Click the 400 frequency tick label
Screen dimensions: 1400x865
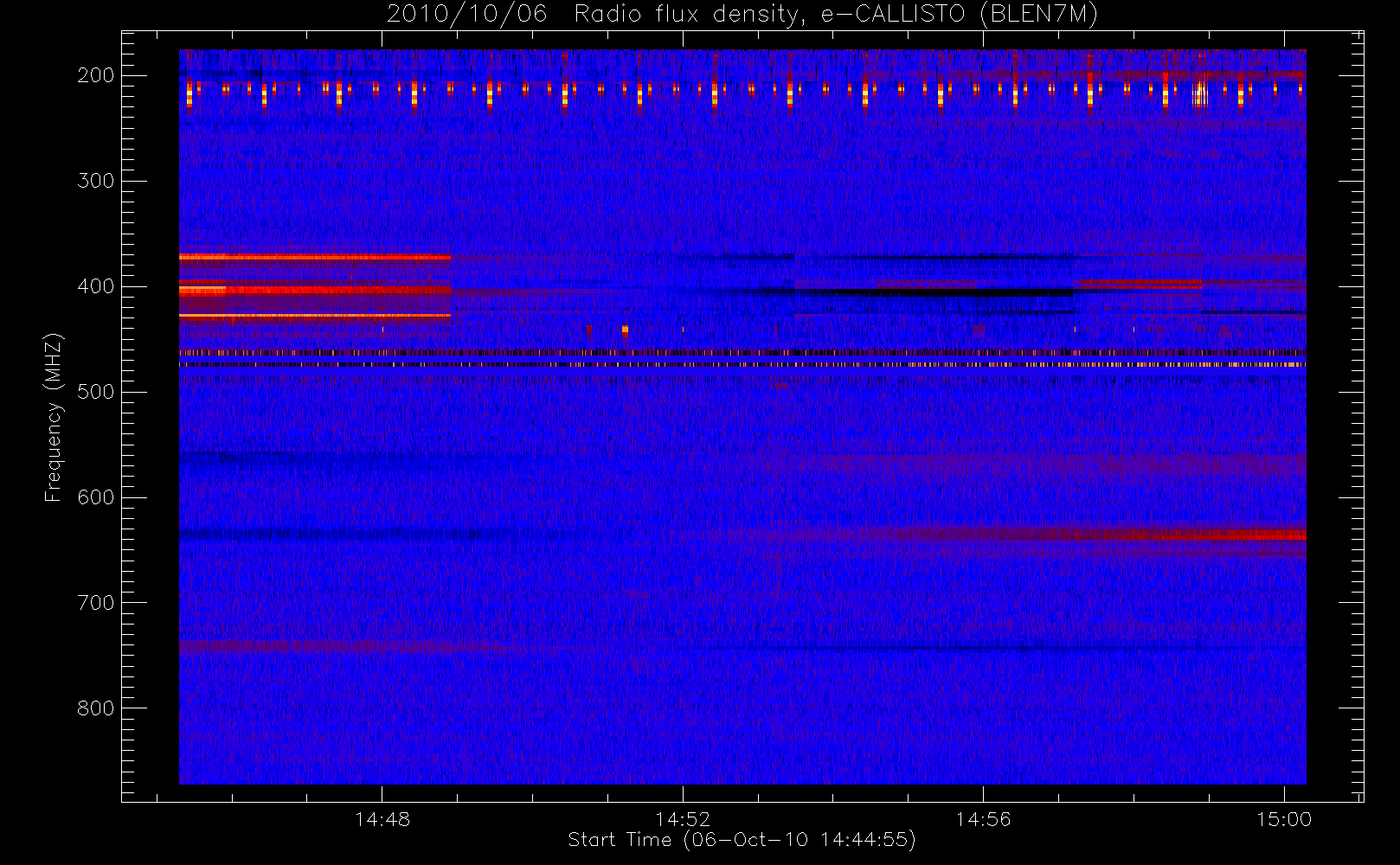[96, 286]
